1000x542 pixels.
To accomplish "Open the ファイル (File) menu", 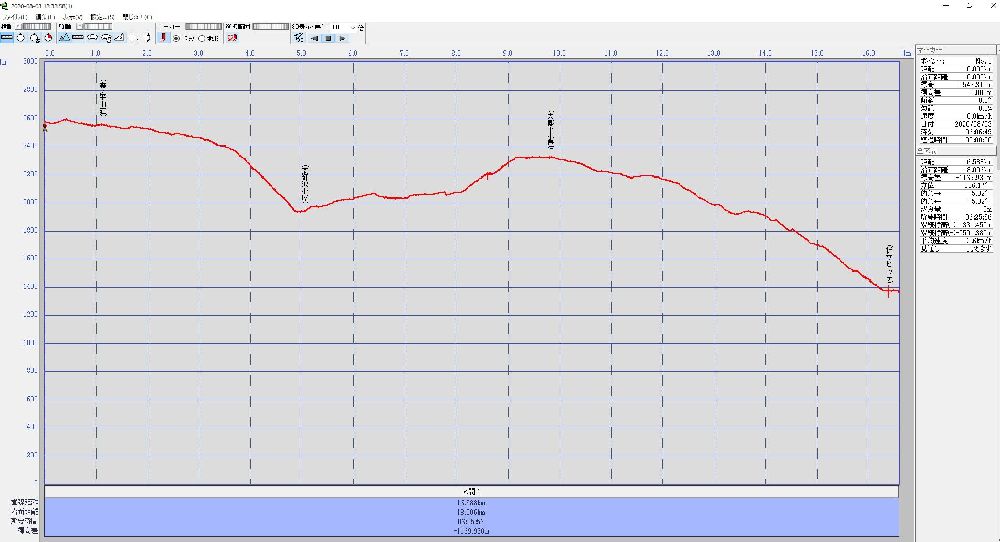I will 16,18.
